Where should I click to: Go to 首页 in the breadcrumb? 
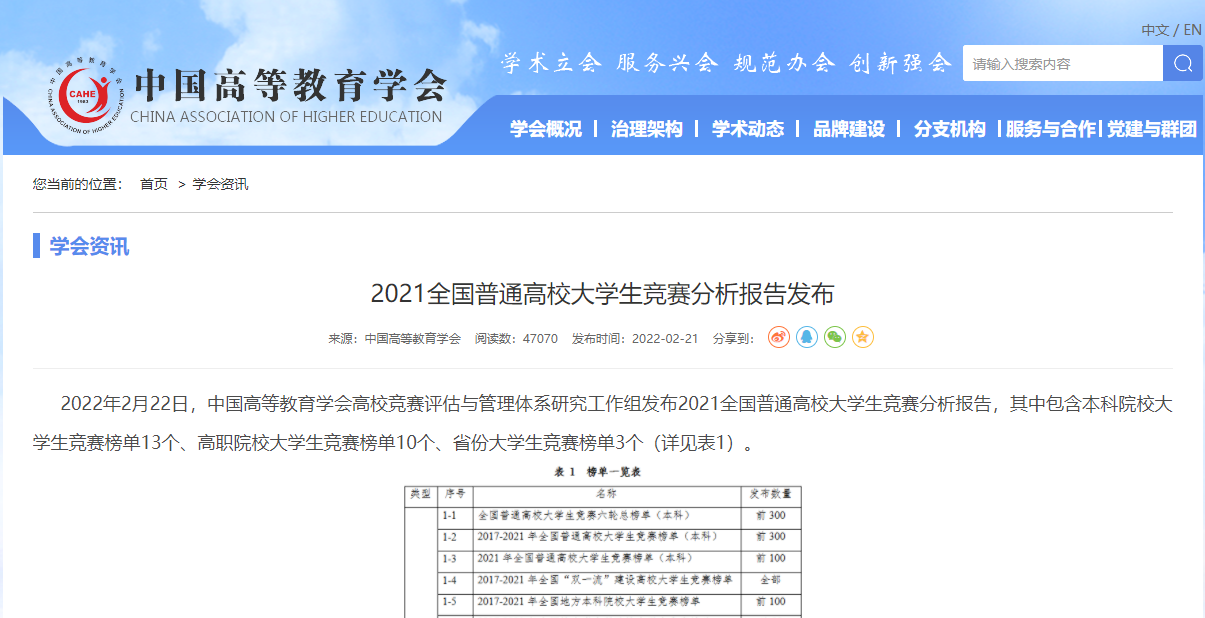click(x=154, y=184)
